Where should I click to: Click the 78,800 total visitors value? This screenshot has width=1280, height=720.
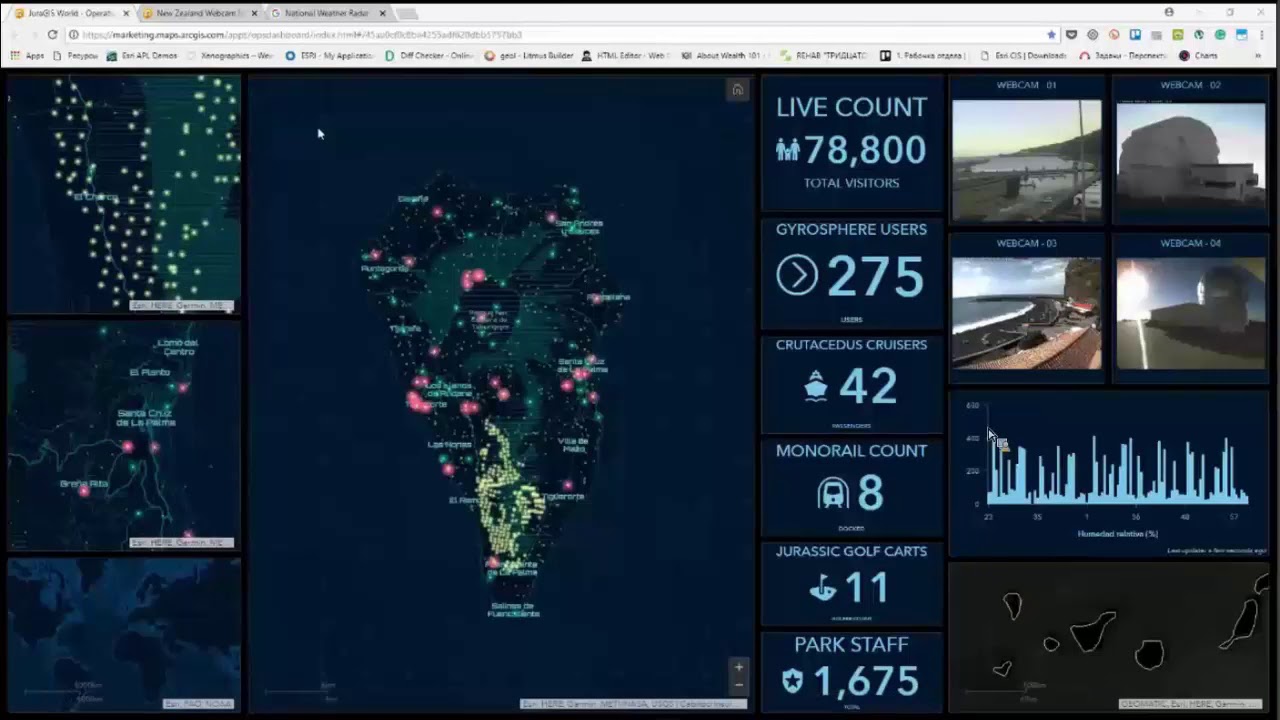(x=865, y=151)
